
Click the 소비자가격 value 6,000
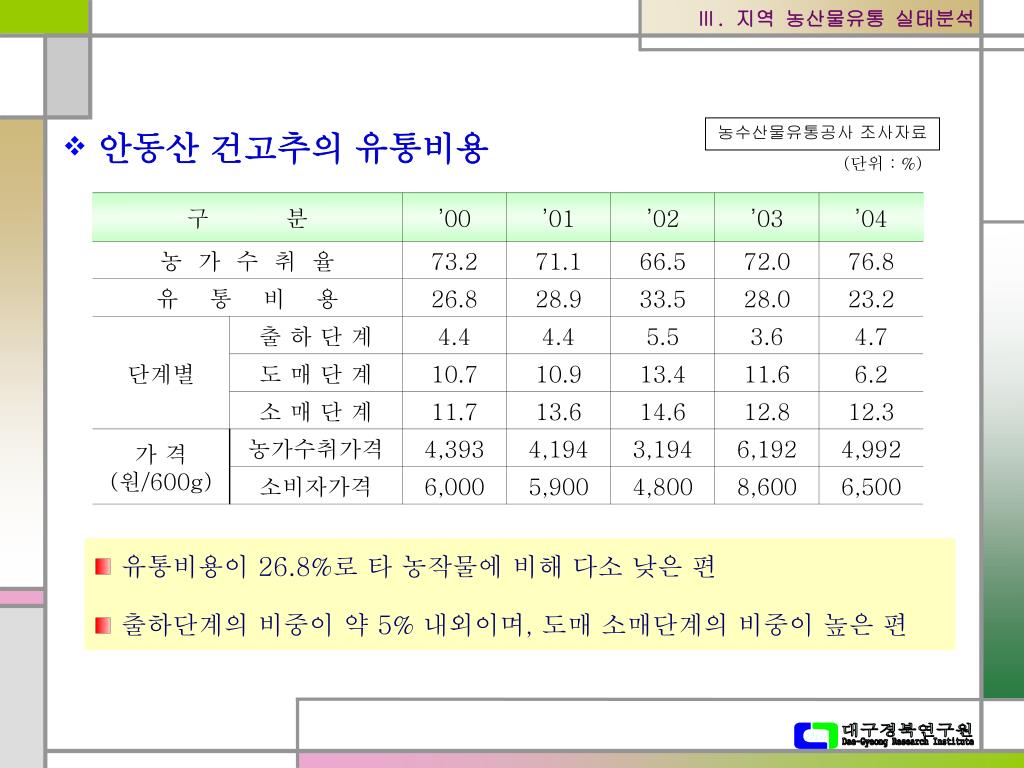tap(455, 487)
